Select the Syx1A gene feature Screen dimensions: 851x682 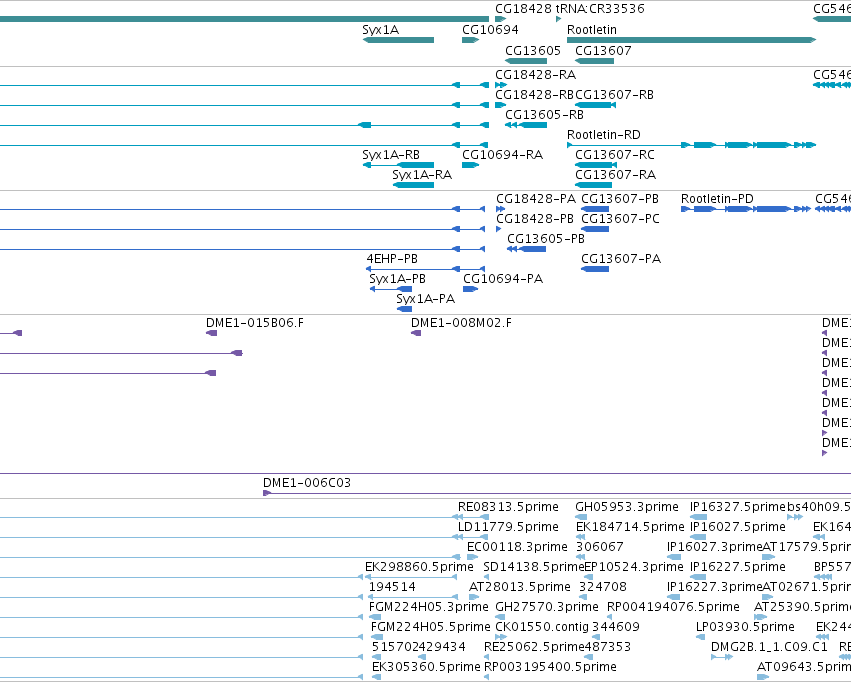398,40
